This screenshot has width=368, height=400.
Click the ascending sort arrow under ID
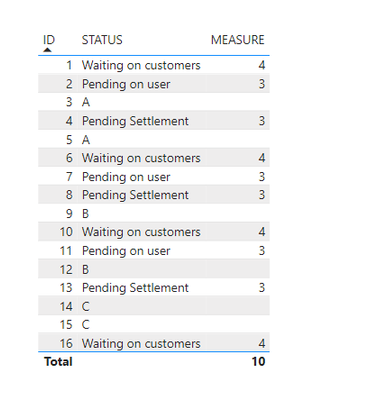click(x=48, y=50)
